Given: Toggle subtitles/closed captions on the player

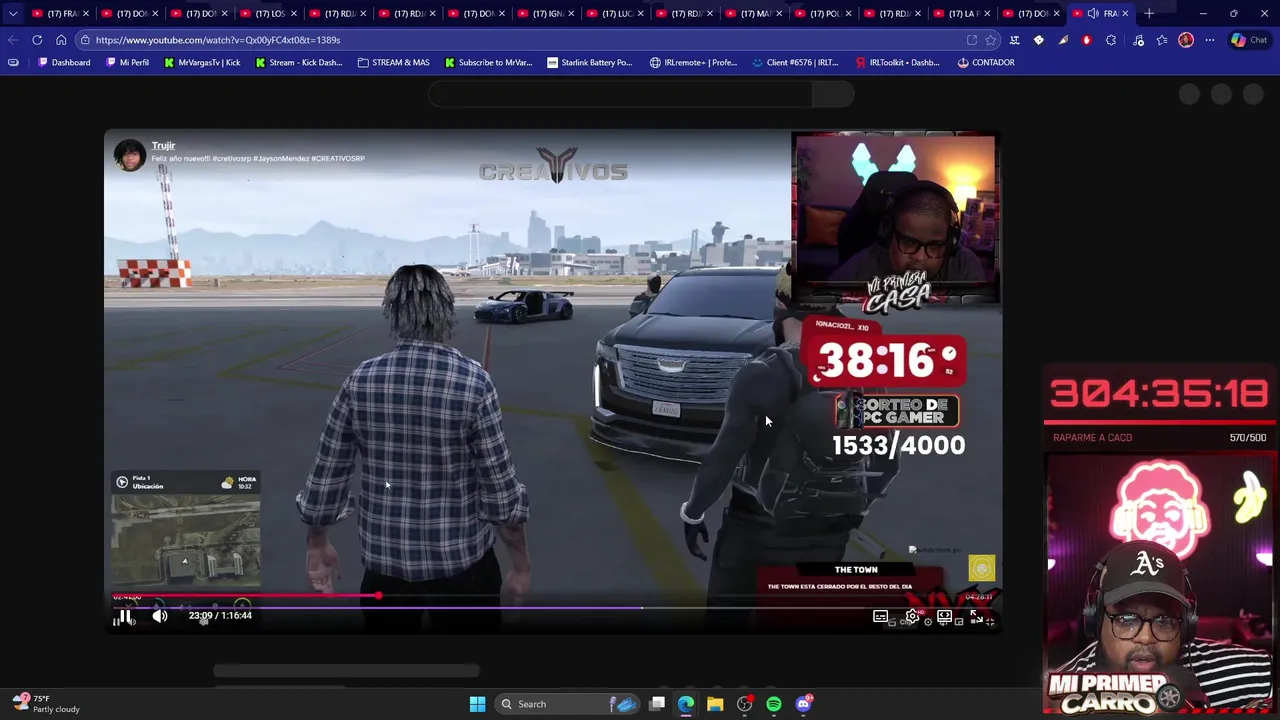Looking at the screenshot, I should point(880,617).
